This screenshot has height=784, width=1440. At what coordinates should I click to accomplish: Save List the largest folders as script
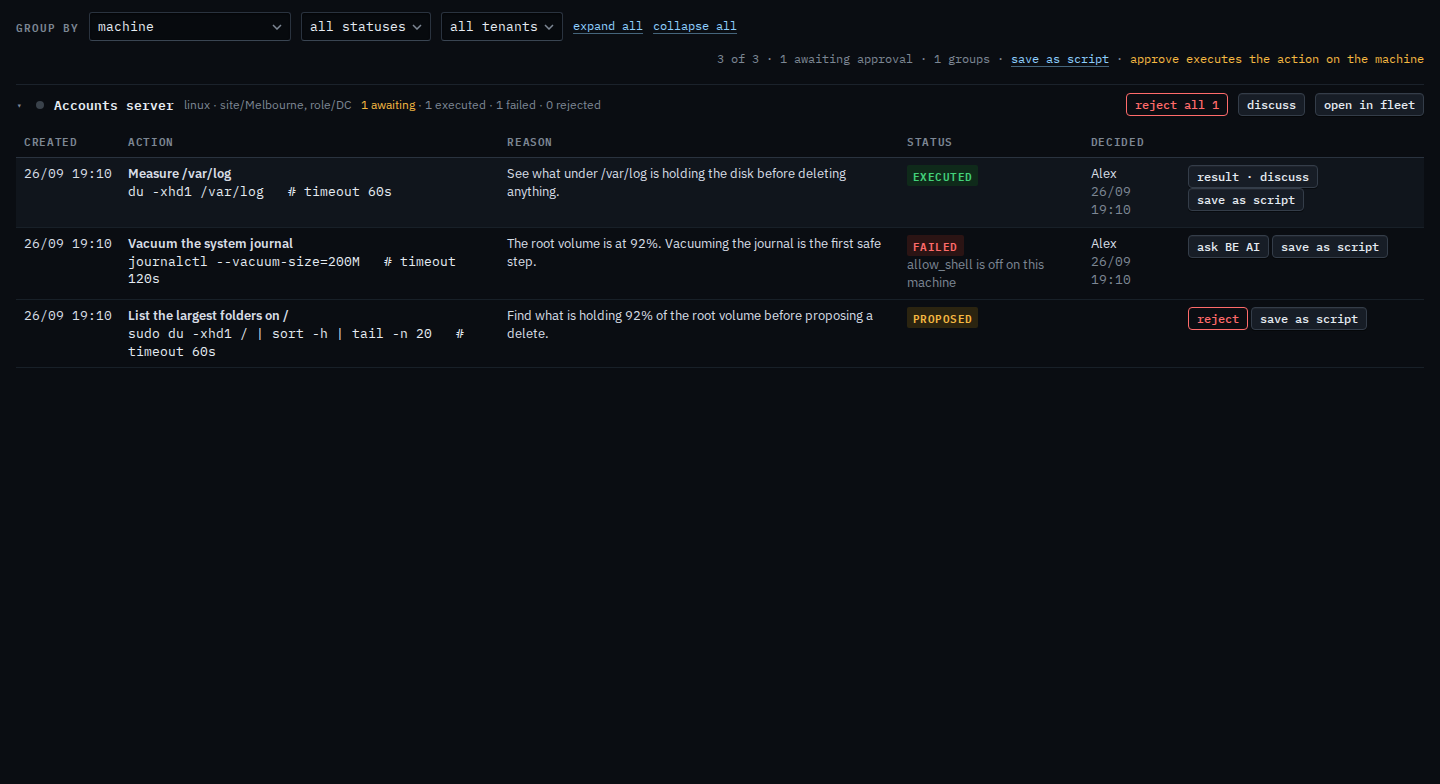[1309, 319]
